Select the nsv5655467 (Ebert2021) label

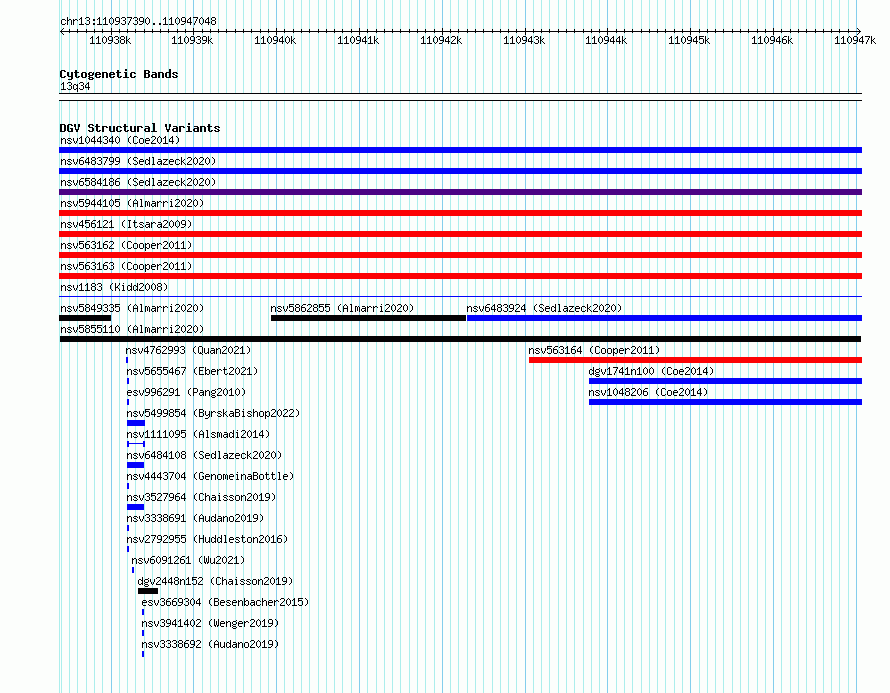tap(192, 371)
